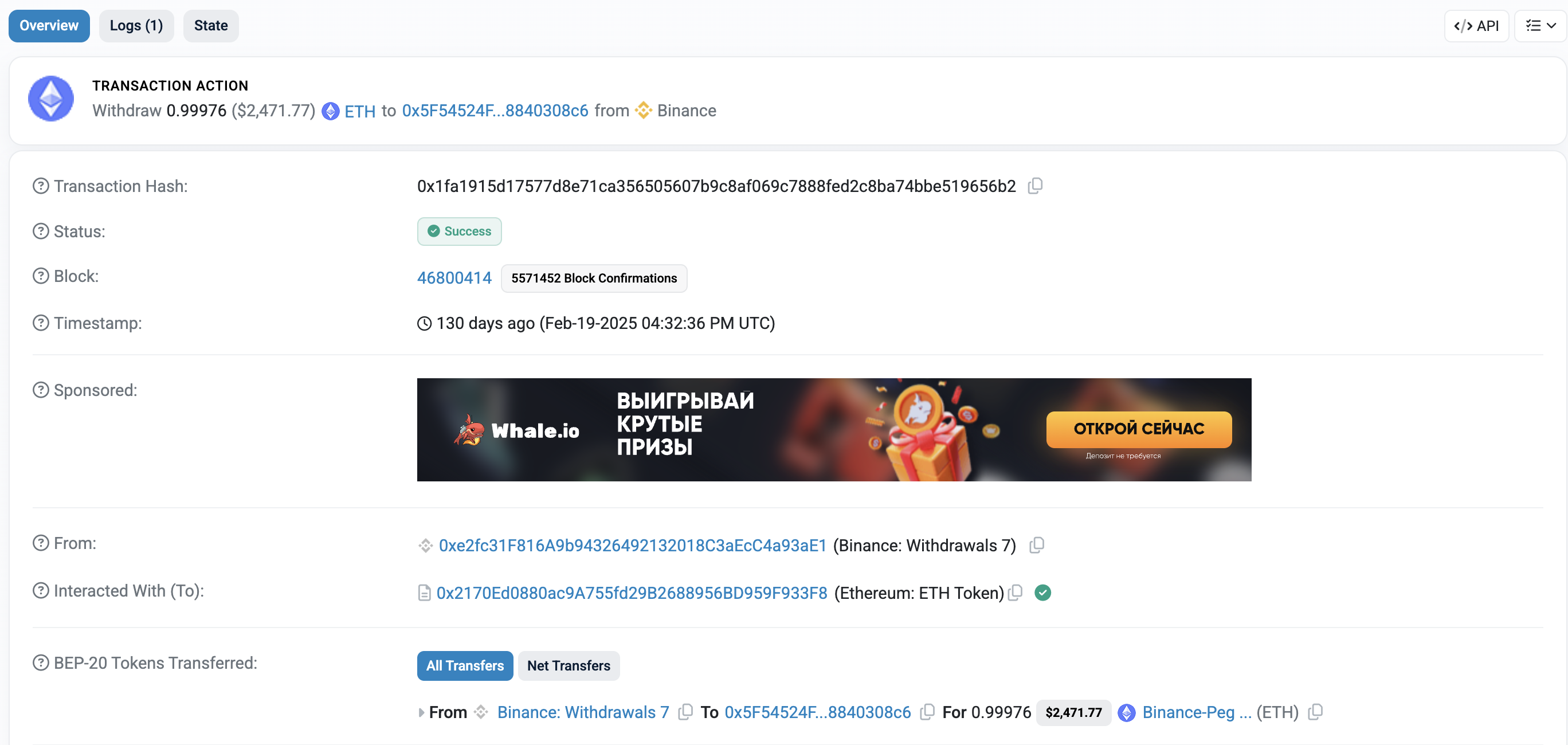1568x745 pixels.
Task: Copy the transaction hash
Action: 1036,186
